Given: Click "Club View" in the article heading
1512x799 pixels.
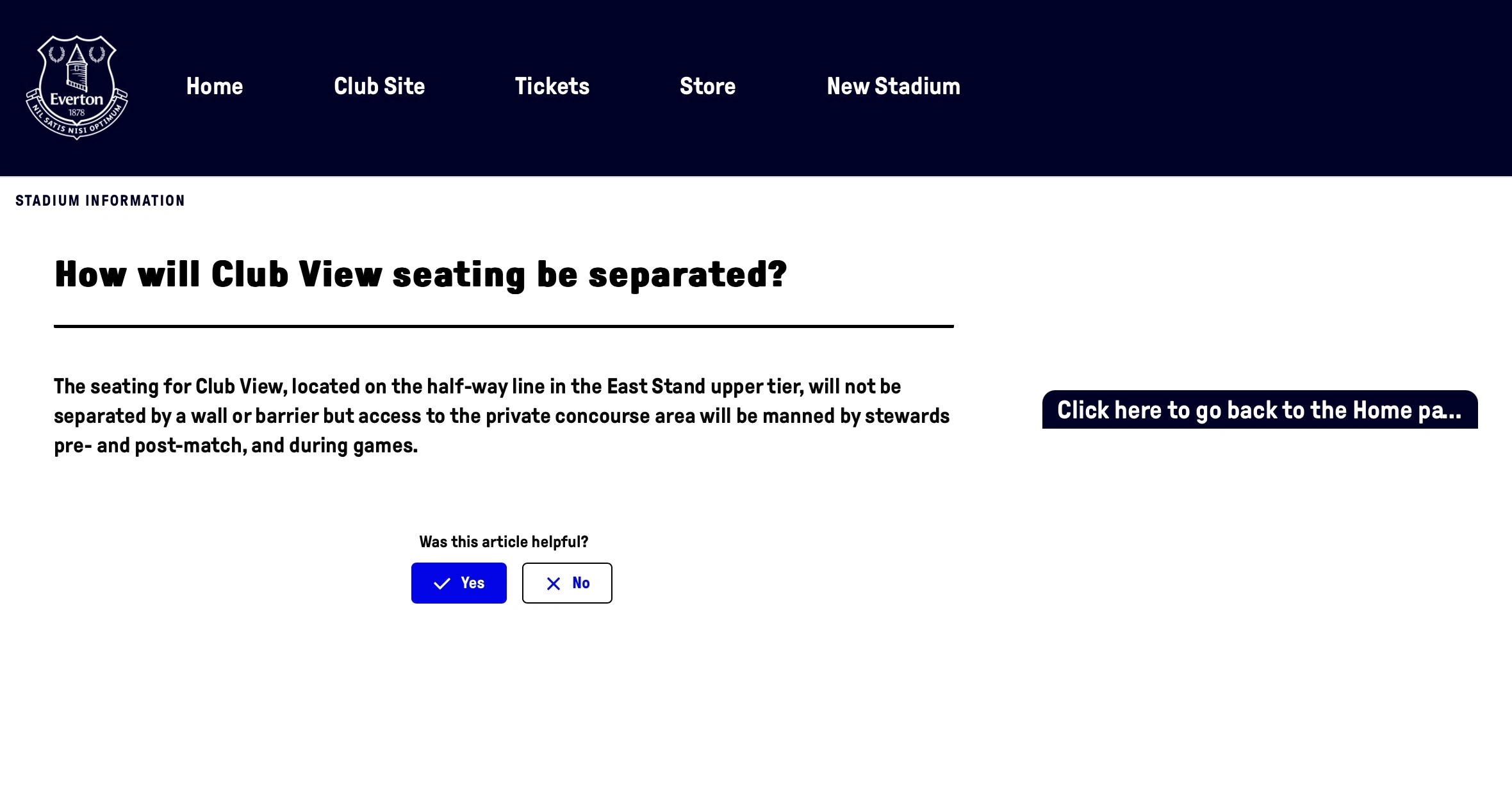Looking at the screenshot, I should (296, 275).
